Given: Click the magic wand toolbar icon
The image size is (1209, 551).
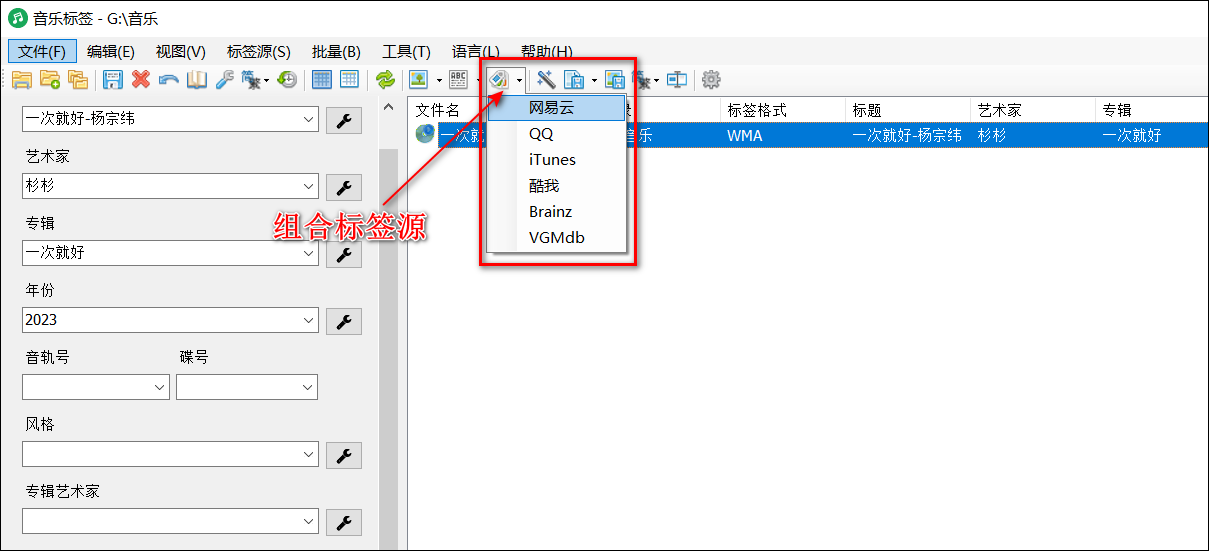Looking at the screenshot, I should coord(546,80).
